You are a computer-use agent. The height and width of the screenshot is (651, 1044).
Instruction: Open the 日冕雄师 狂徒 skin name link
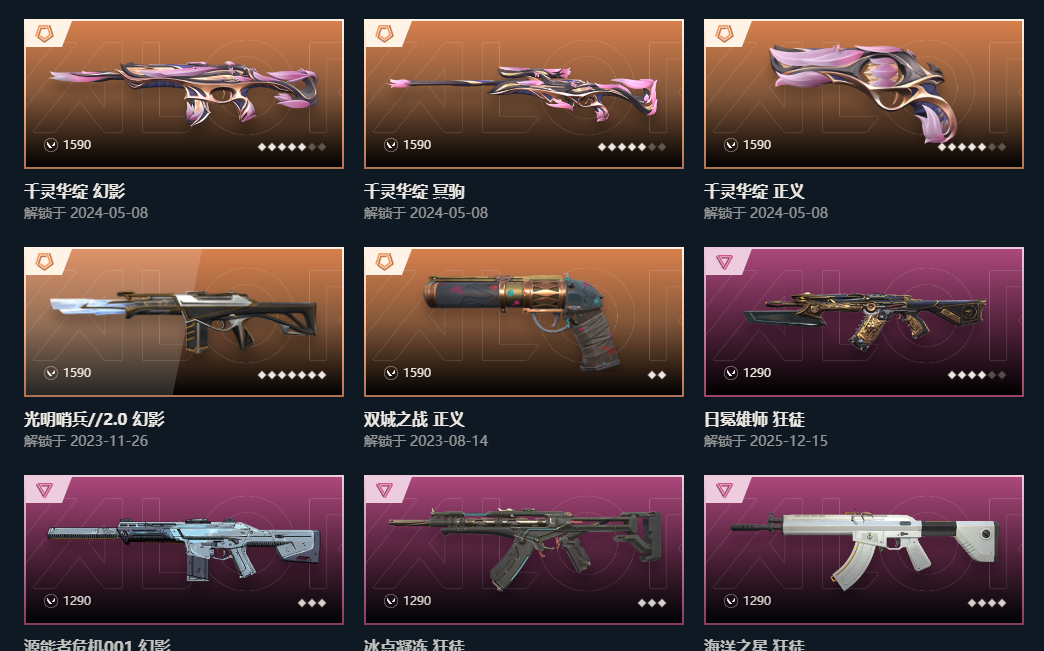(754, 419)
